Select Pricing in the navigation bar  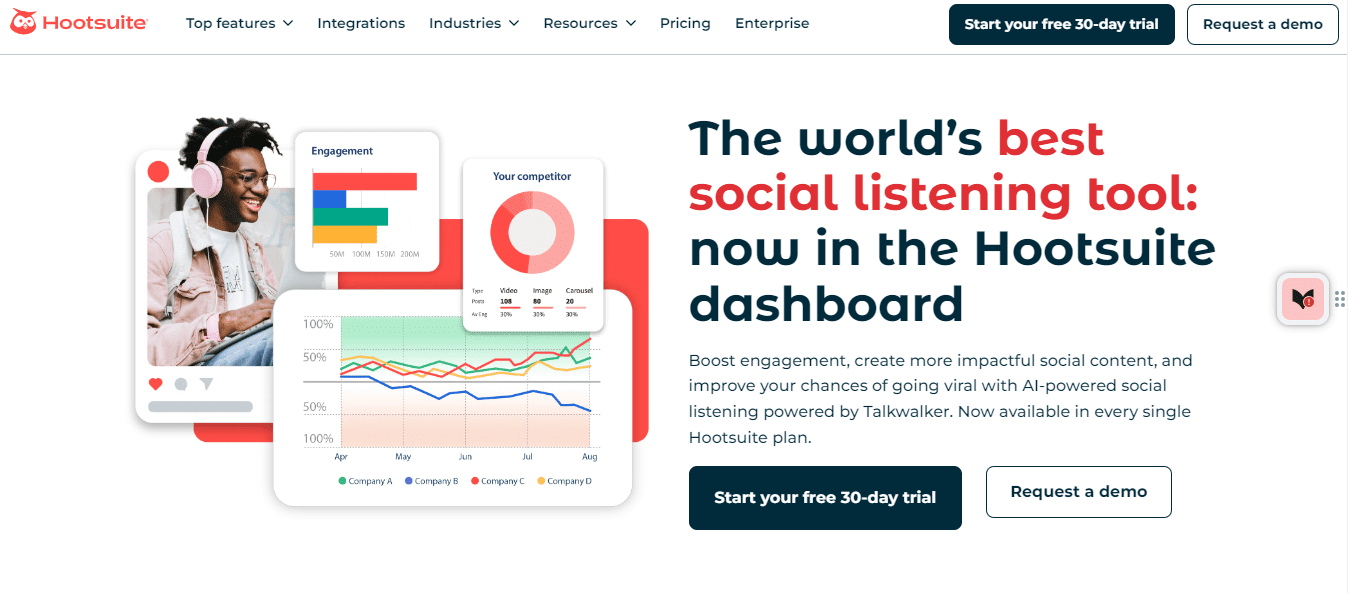pyautogui.click(x=685, y=23)
